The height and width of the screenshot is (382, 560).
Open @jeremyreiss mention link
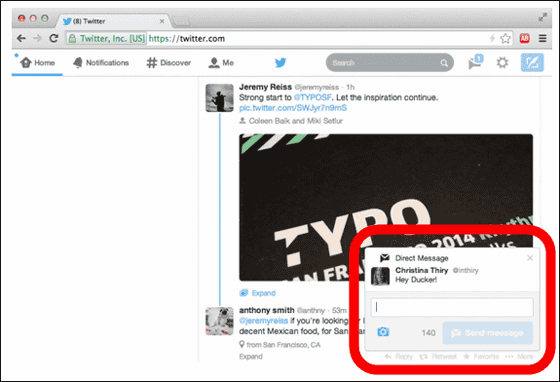pos(264,321)
